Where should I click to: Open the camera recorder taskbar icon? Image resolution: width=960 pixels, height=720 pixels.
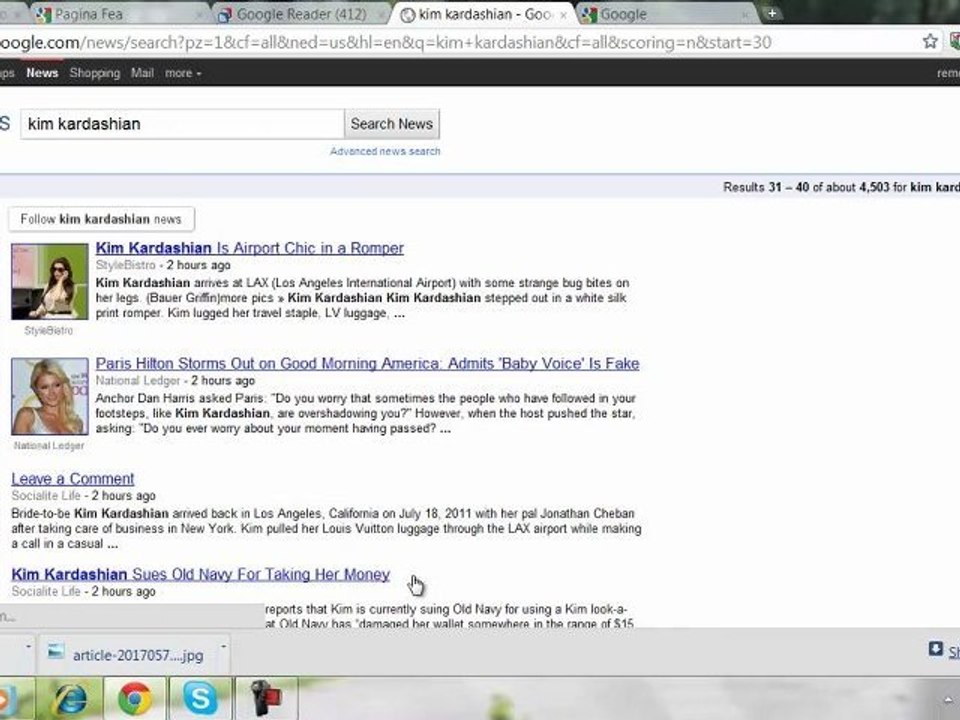(x=266, y=699)
